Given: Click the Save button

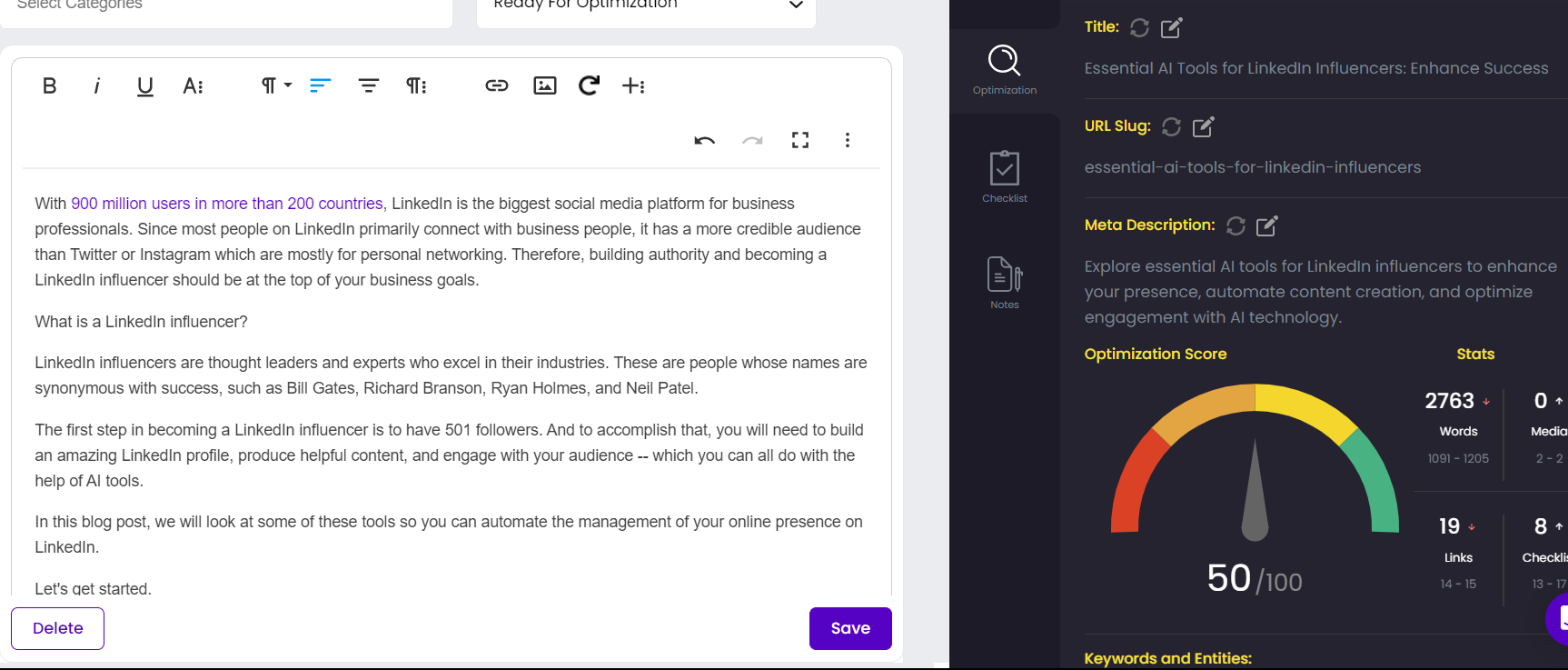Looking at the screenshot, I should [x=849, y=628].
